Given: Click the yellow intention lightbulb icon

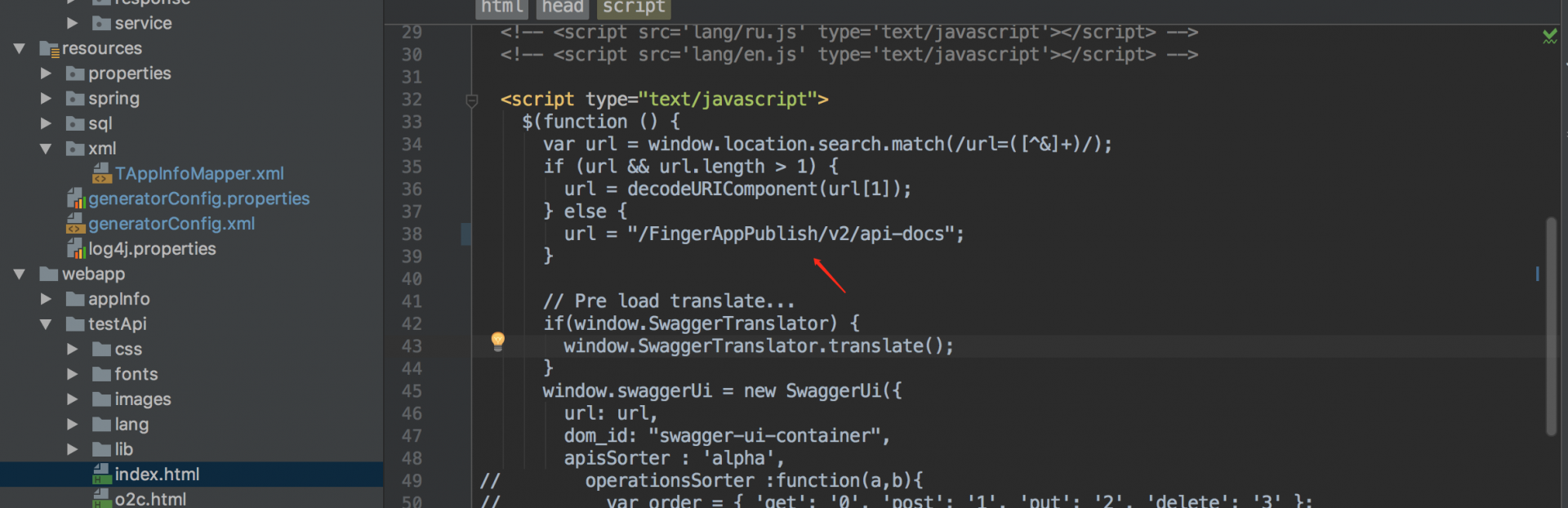Looking at the screenshot, I should [497, 341].
